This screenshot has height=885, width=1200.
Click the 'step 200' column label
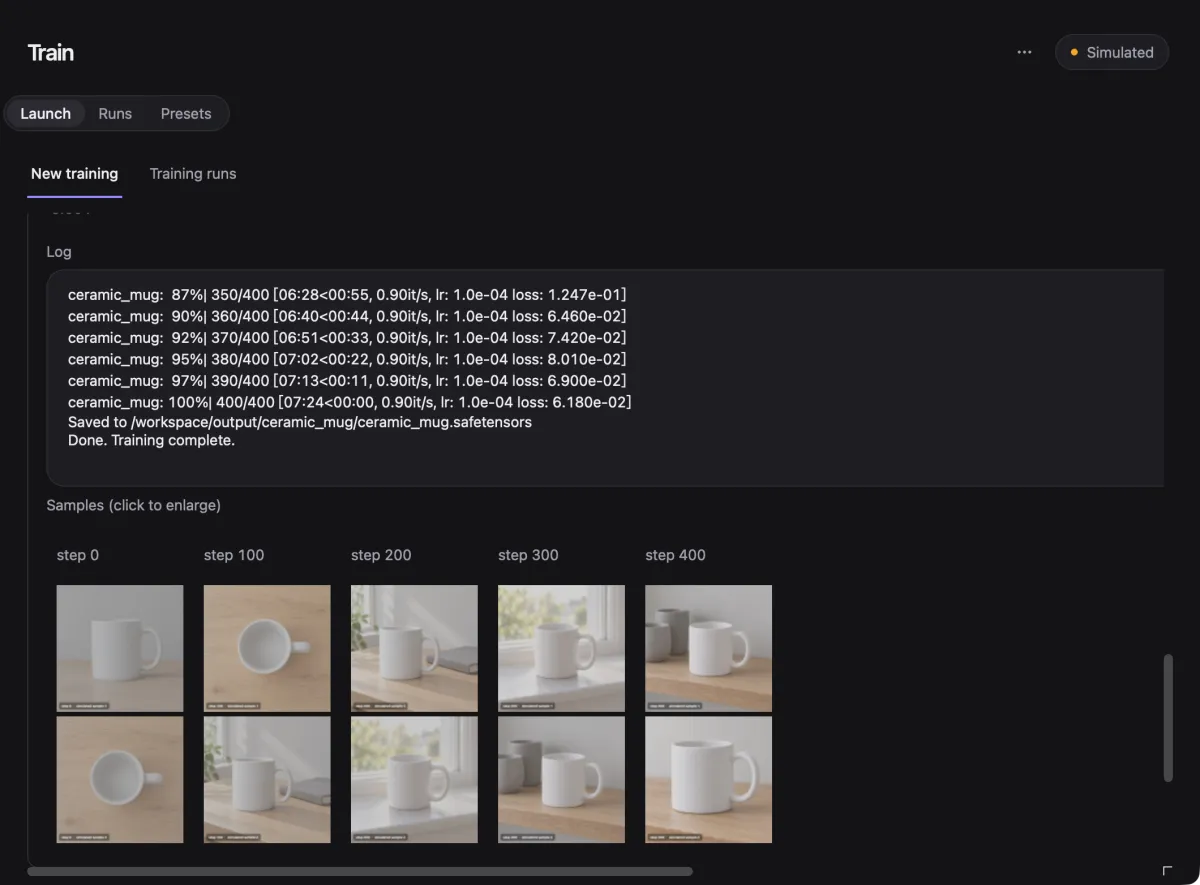(381, 555)
